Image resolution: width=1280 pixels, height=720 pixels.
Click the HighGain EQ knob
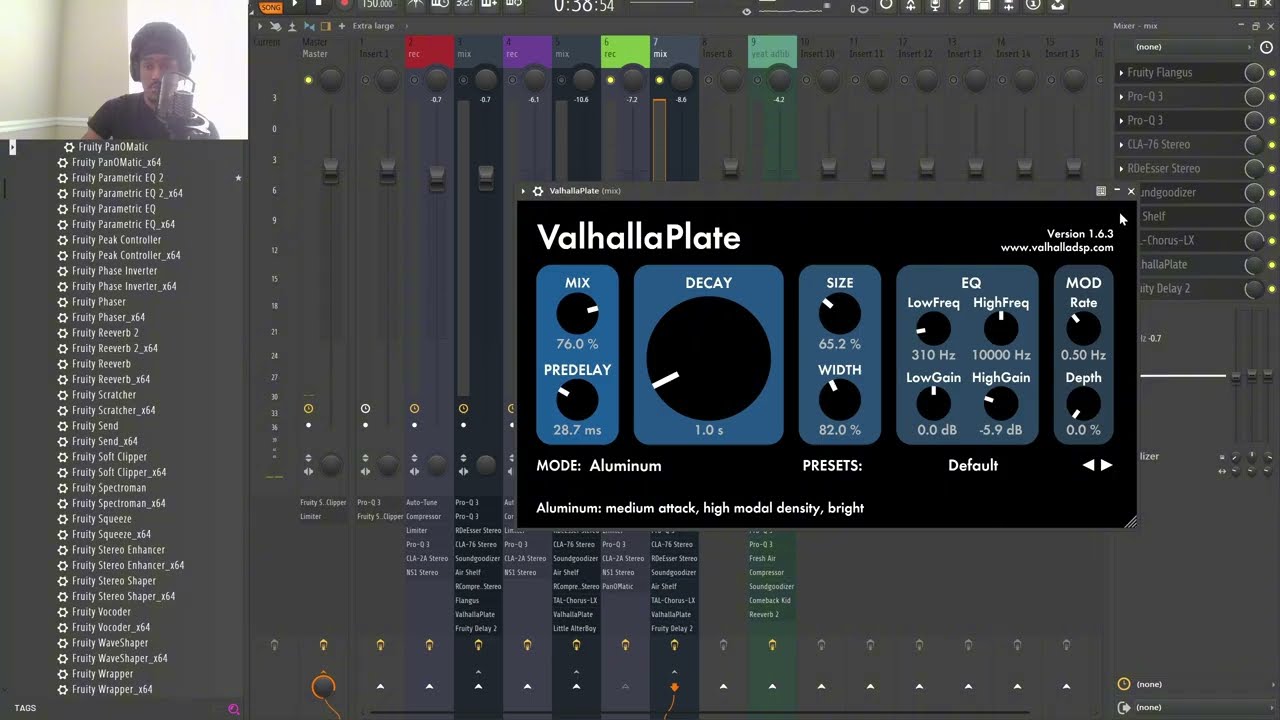[1001, 403]
